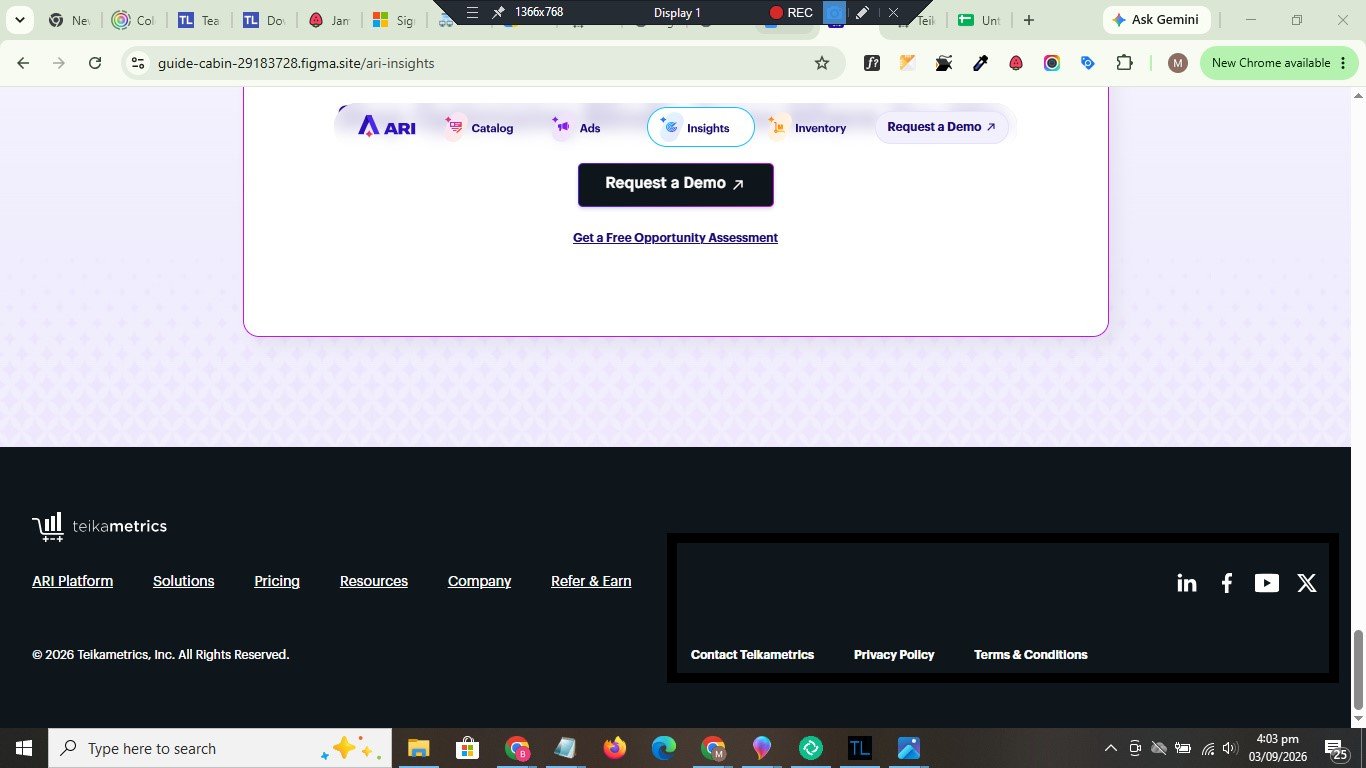Screen dimensions: 1366x768
Task: Go back to previous page
Action: click(23, 63)
